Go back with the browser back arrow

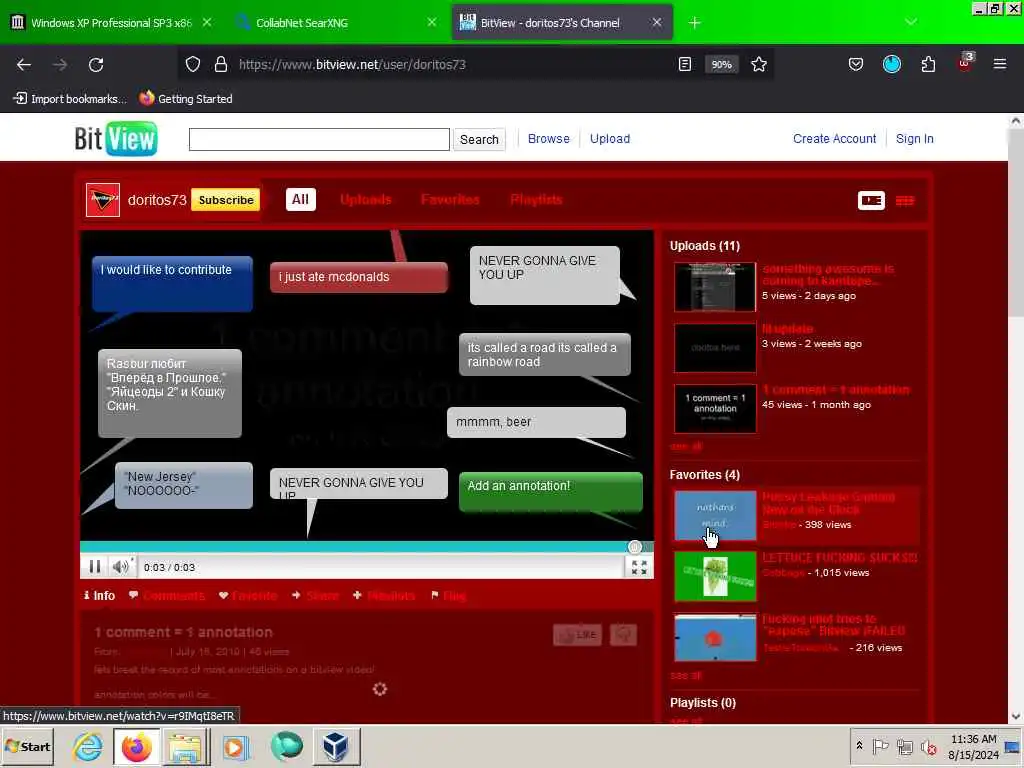point(24,65)
